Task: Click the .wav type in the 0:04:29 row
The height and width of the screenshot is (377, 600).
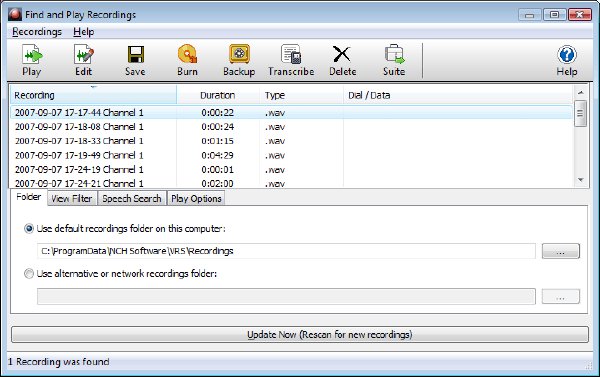Action: (x=275, y=156)
